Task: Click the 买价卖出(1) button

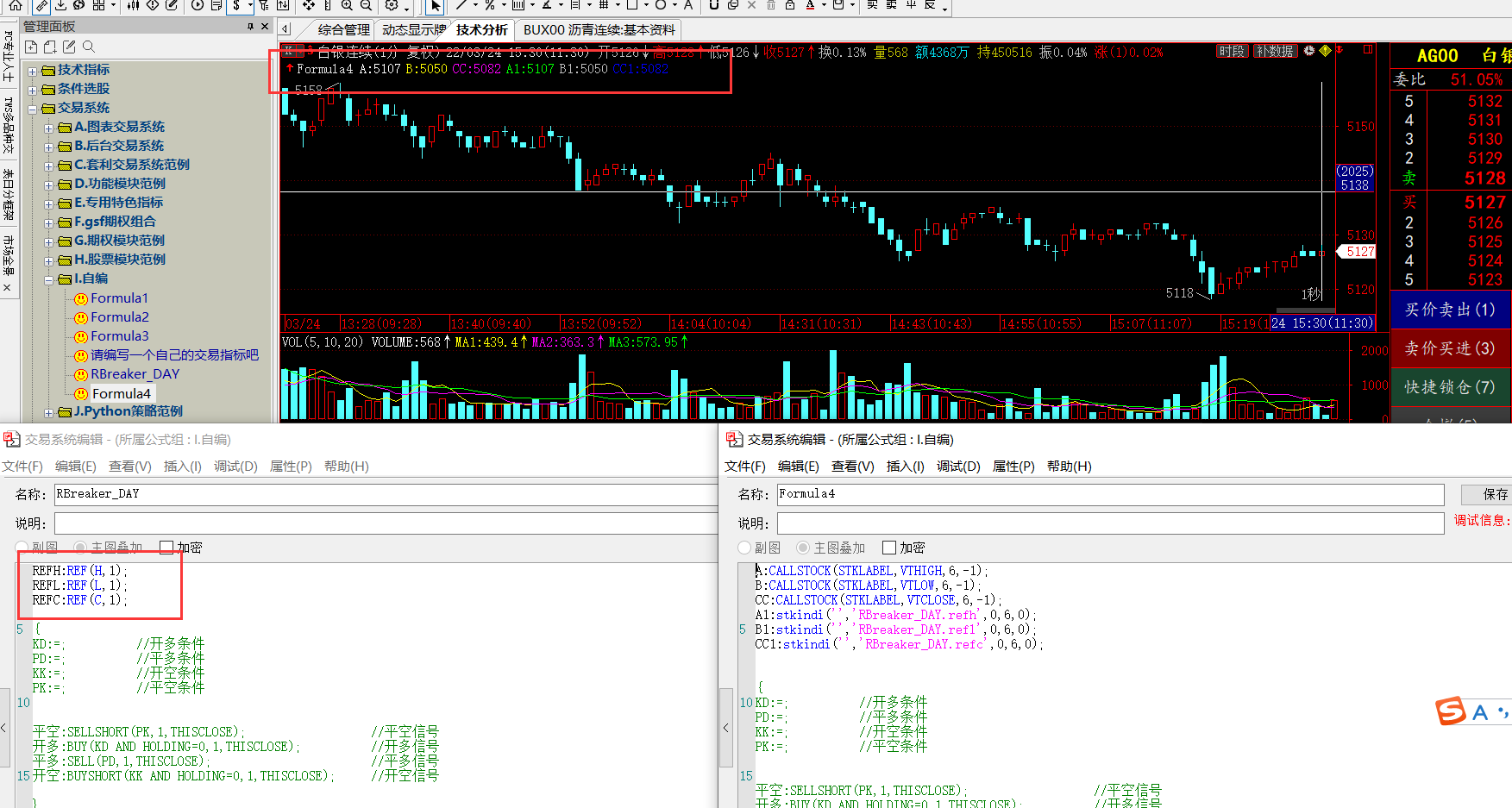Action: pos(1450,310)
